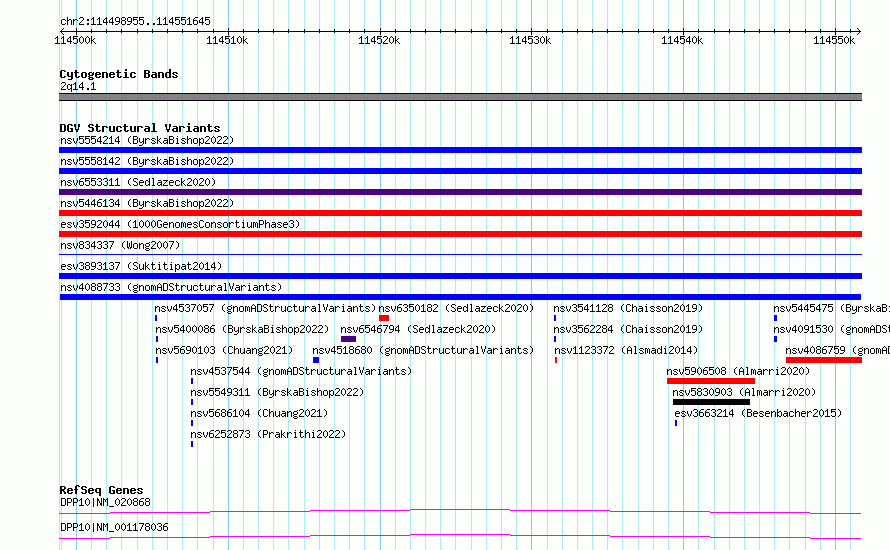Click the red bar under nsv4086759
Screen dimensions: 890x550
(824, 360)
